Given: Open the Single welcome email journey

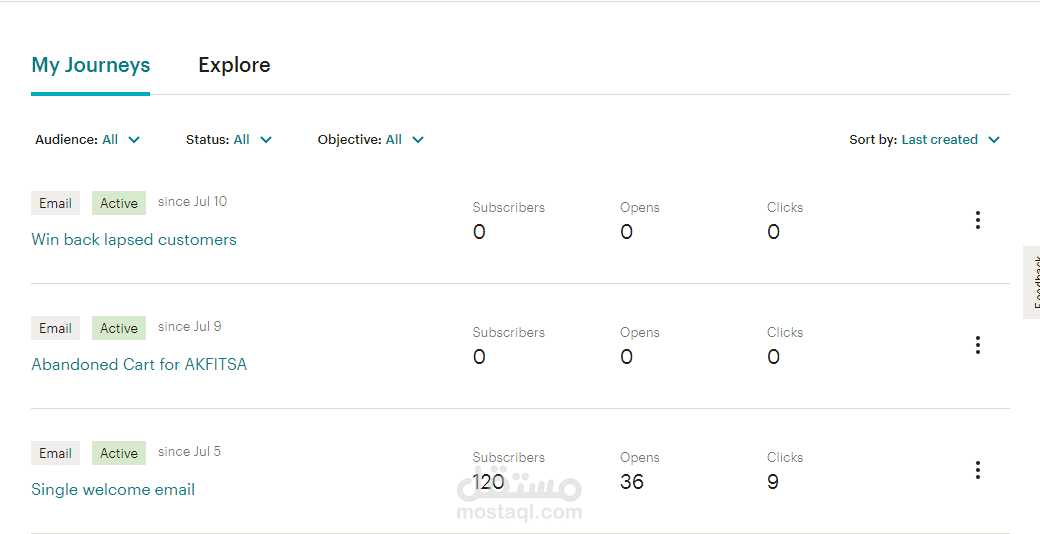Looking at the screenshot, I should coord(113,490).
